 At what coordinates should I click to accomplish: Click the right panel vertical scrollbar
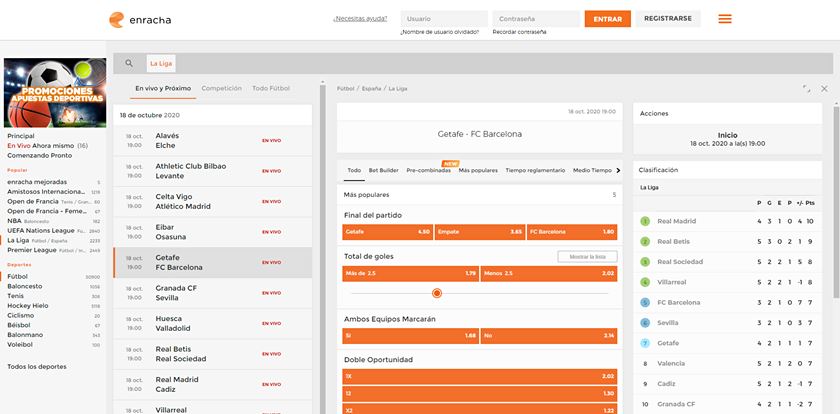point(836,201)
